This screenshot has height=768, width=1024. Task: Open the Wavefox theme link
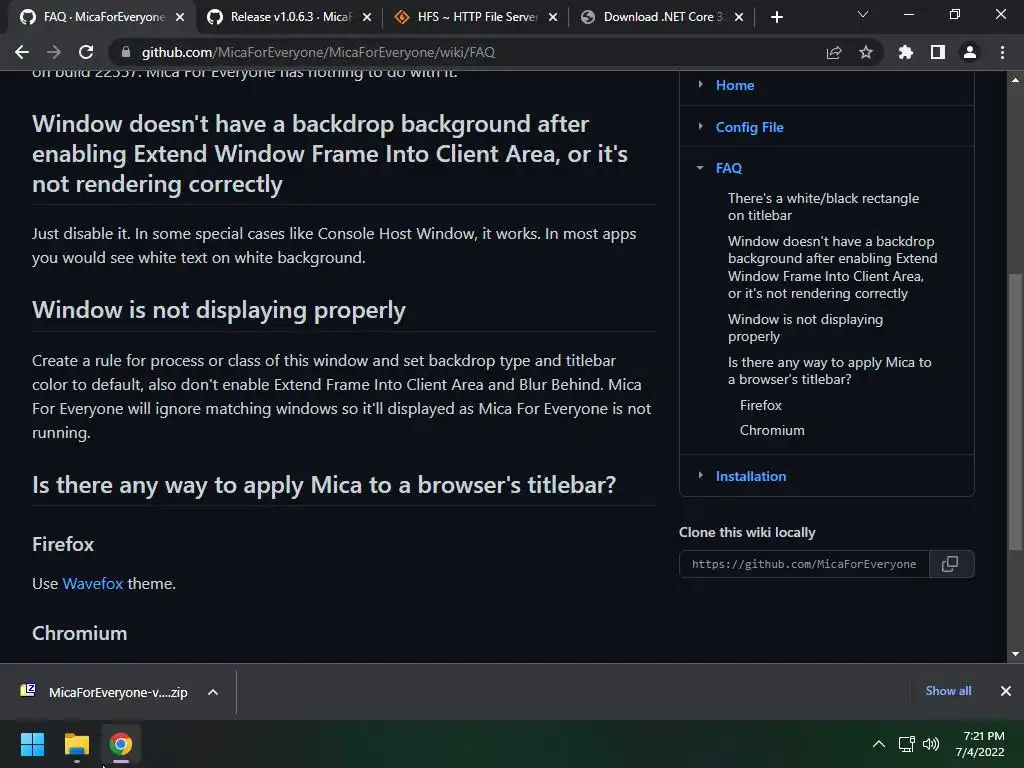93,583
